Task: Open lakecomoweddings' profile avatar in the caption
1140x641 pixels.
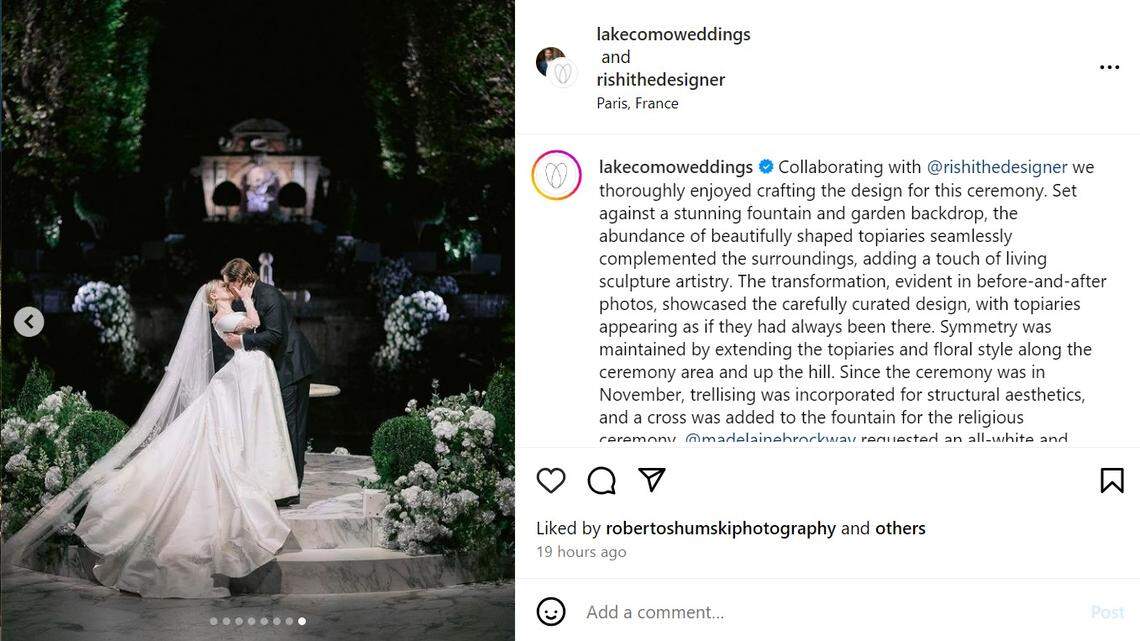Action: pos(557,174)
